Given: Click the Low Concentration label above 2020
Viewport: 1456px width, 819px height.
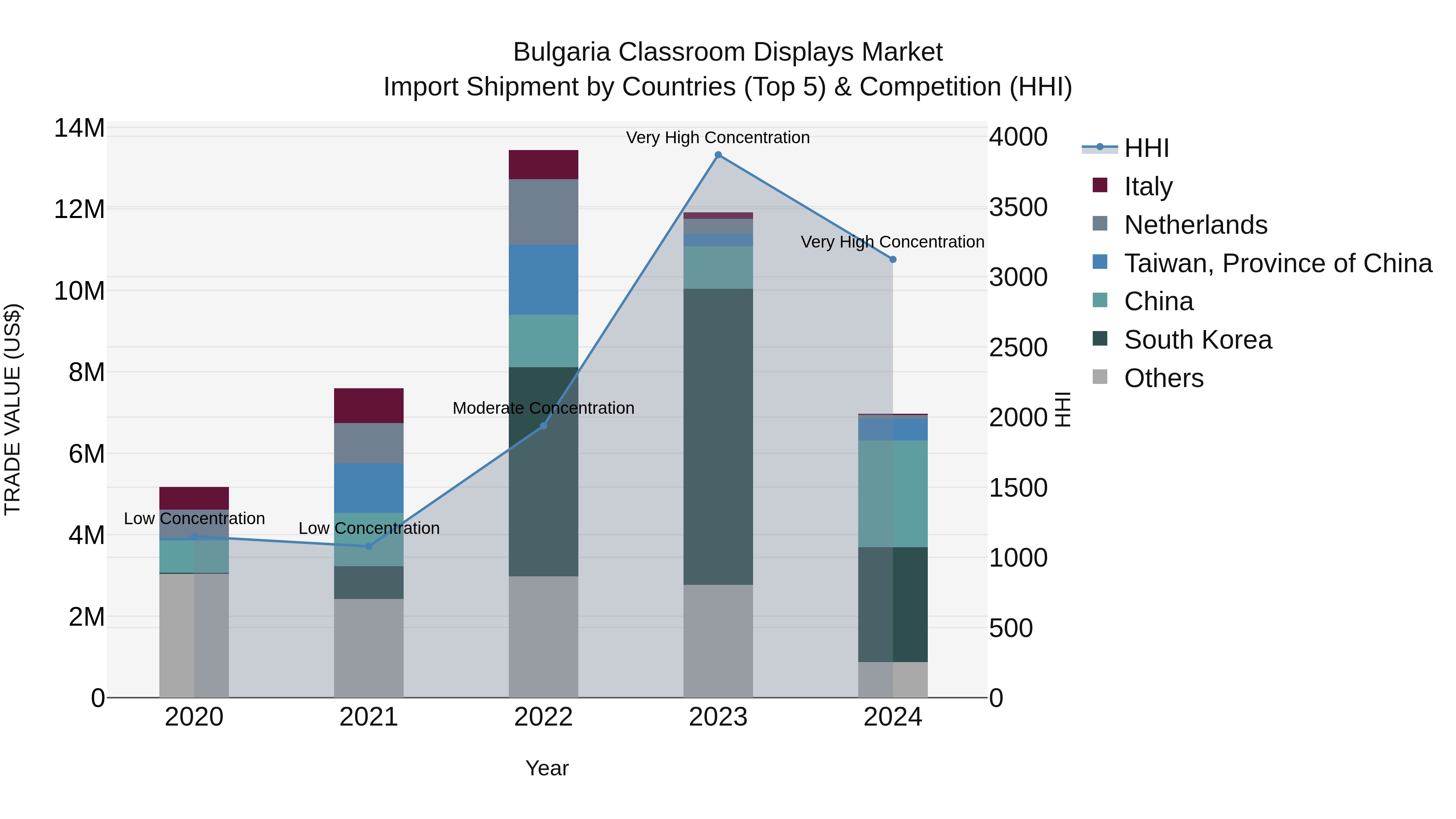Looking at the screenshot, I should point(195,518).
